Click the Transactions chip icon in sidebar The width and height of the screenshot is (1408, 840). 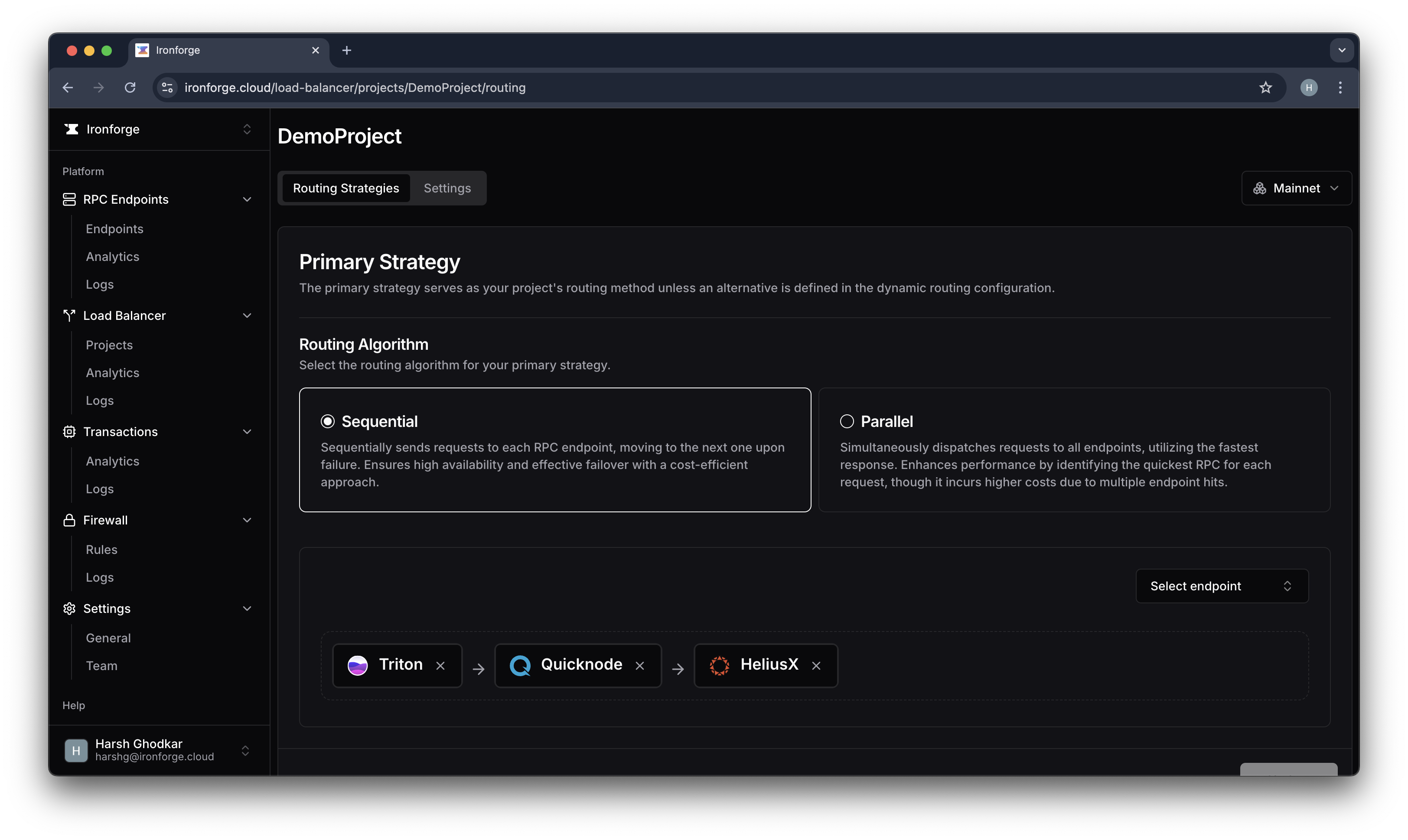pos(69,432)
